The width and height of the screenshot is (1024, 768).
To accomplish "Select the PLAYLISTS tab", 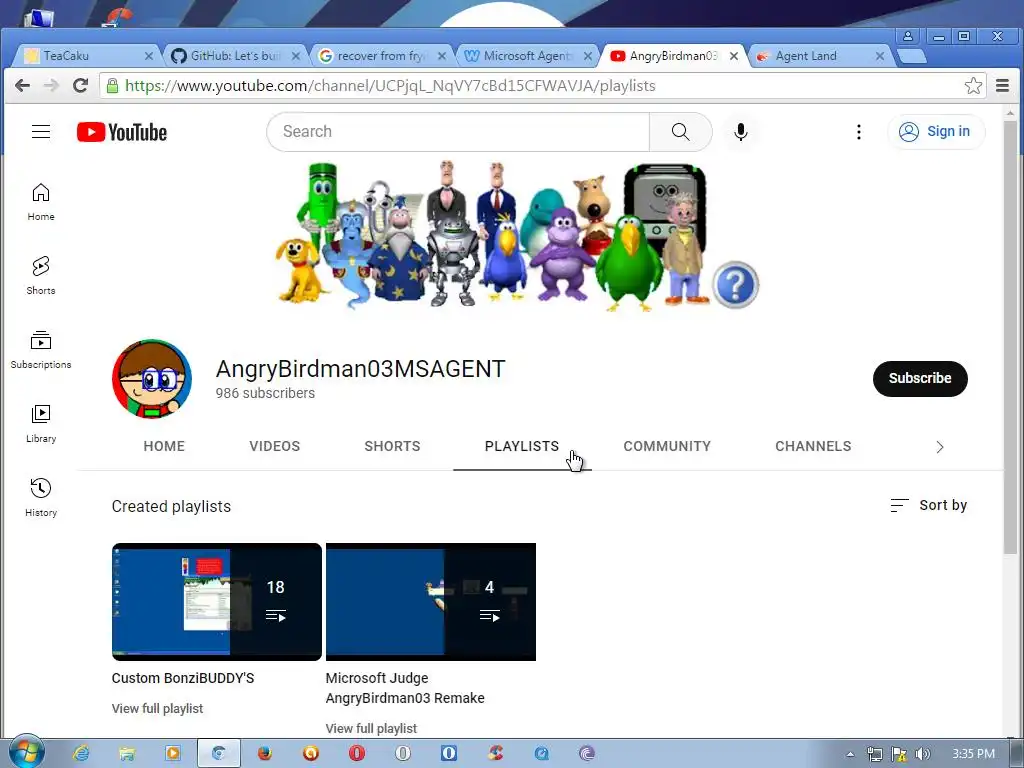I will click(522, 446).
